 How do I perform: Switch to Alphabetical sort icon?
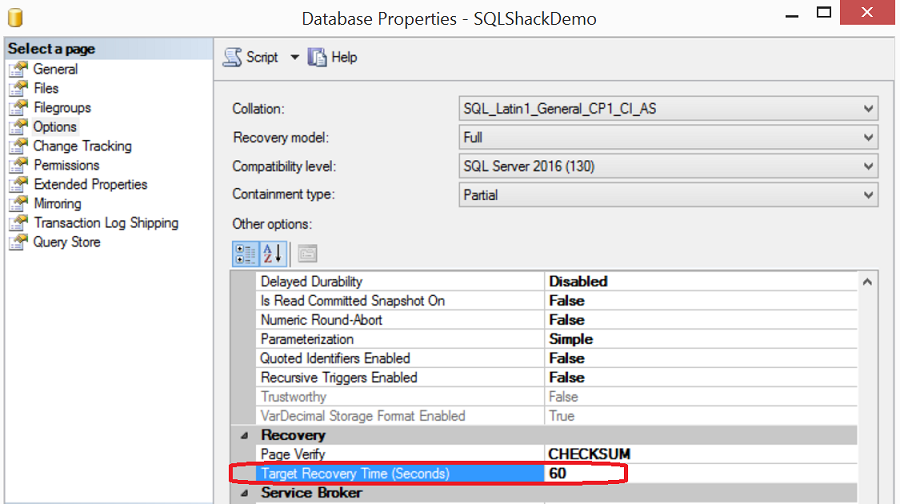click(273, 253)
